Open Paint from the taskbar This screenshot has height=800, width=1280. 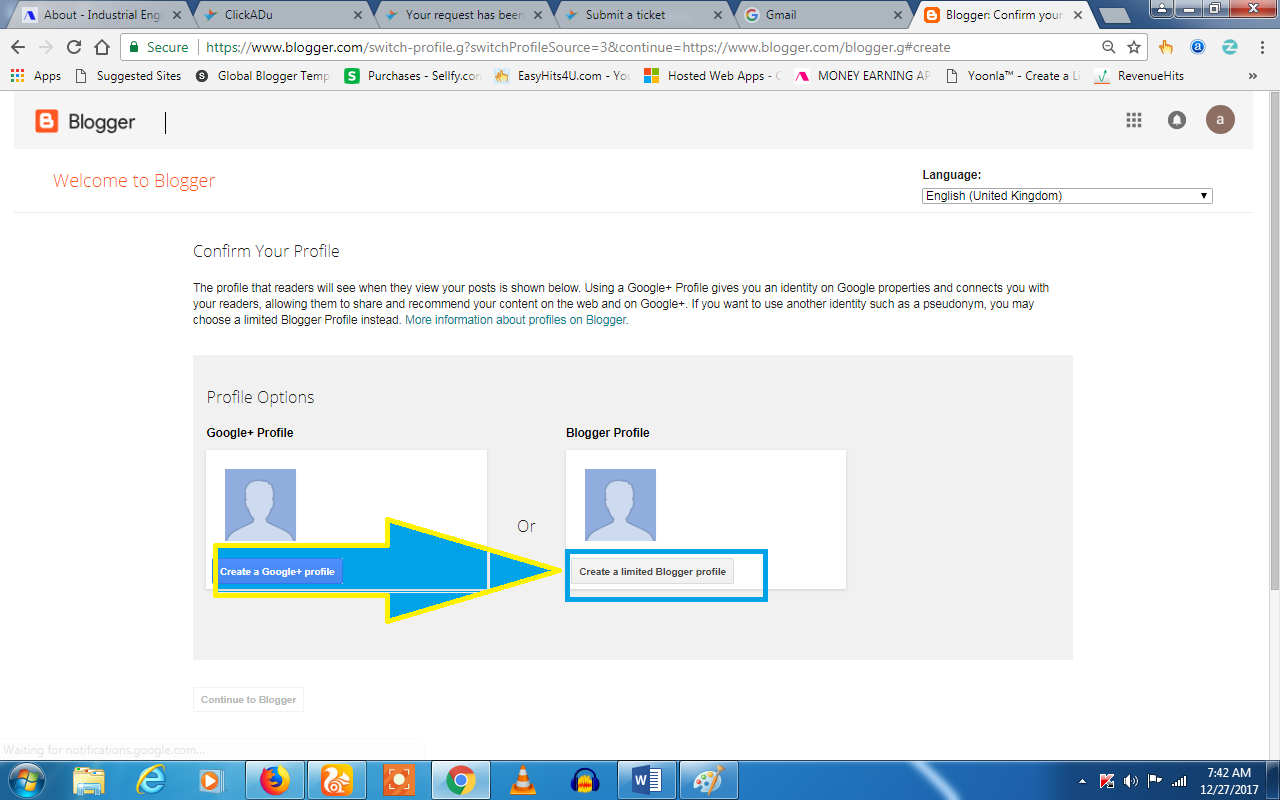click(708, 780)
